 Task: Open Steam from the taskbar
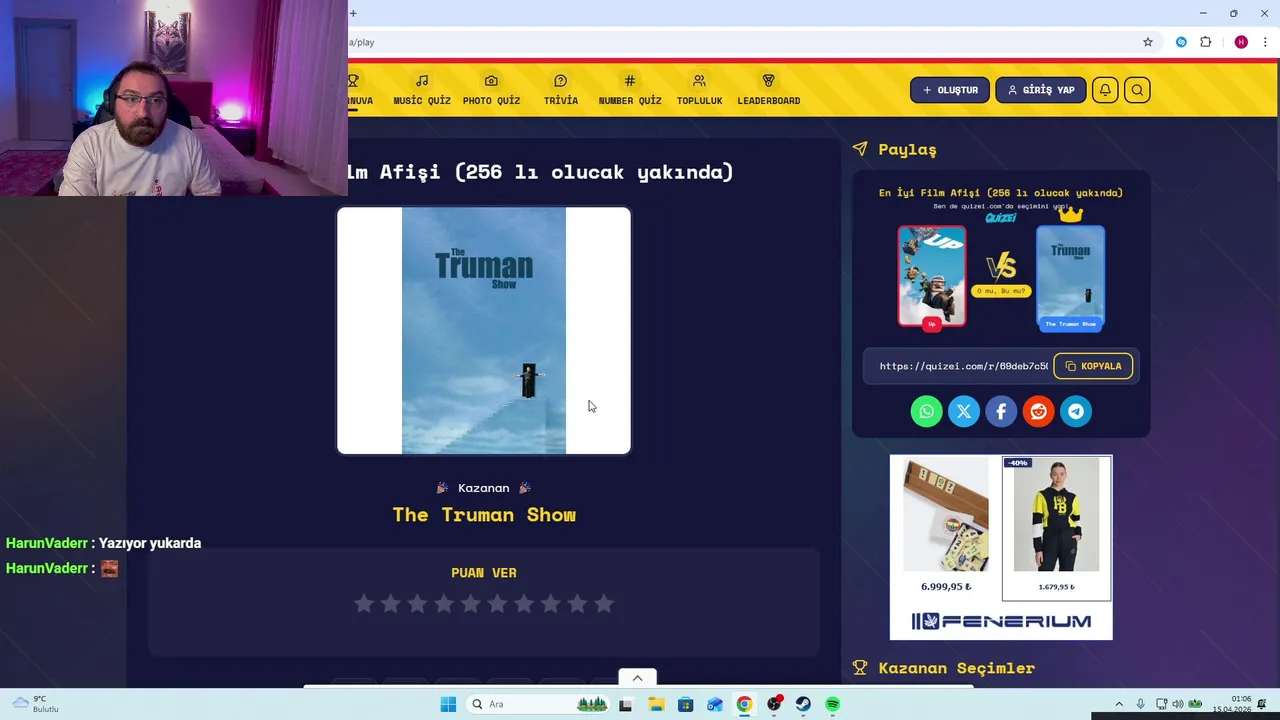pos(803,704)
